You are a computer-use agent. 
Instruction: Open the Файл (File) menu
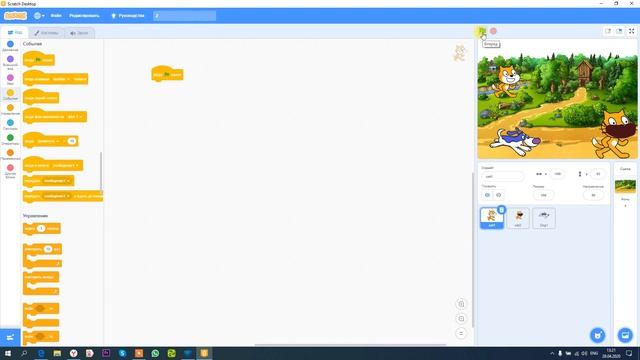tap(56, 16)
